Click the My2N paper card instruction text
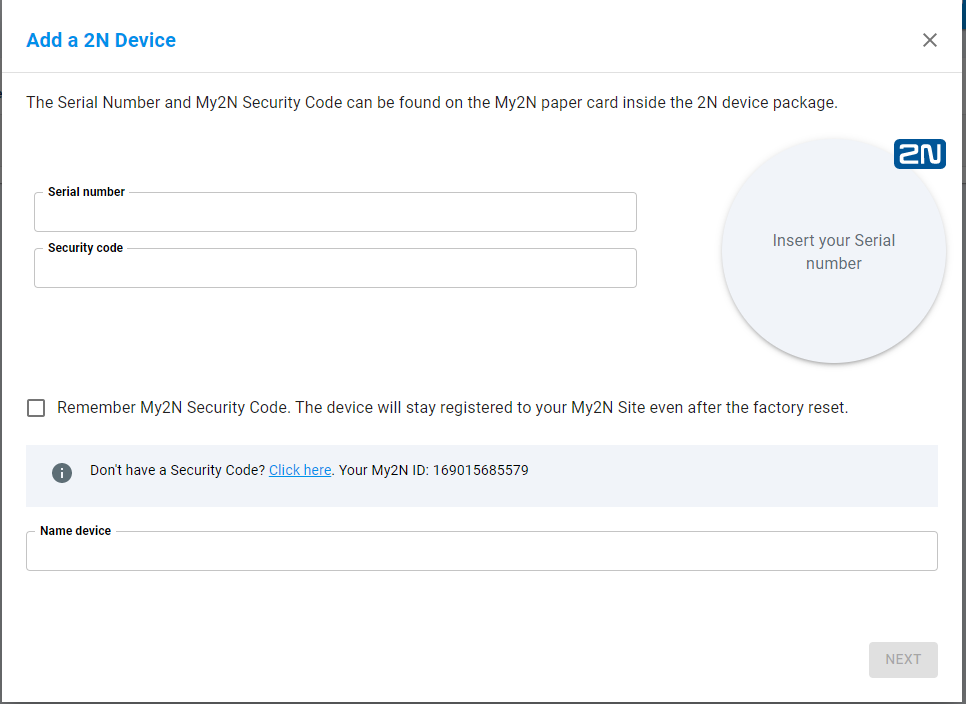 click(432, 102)
